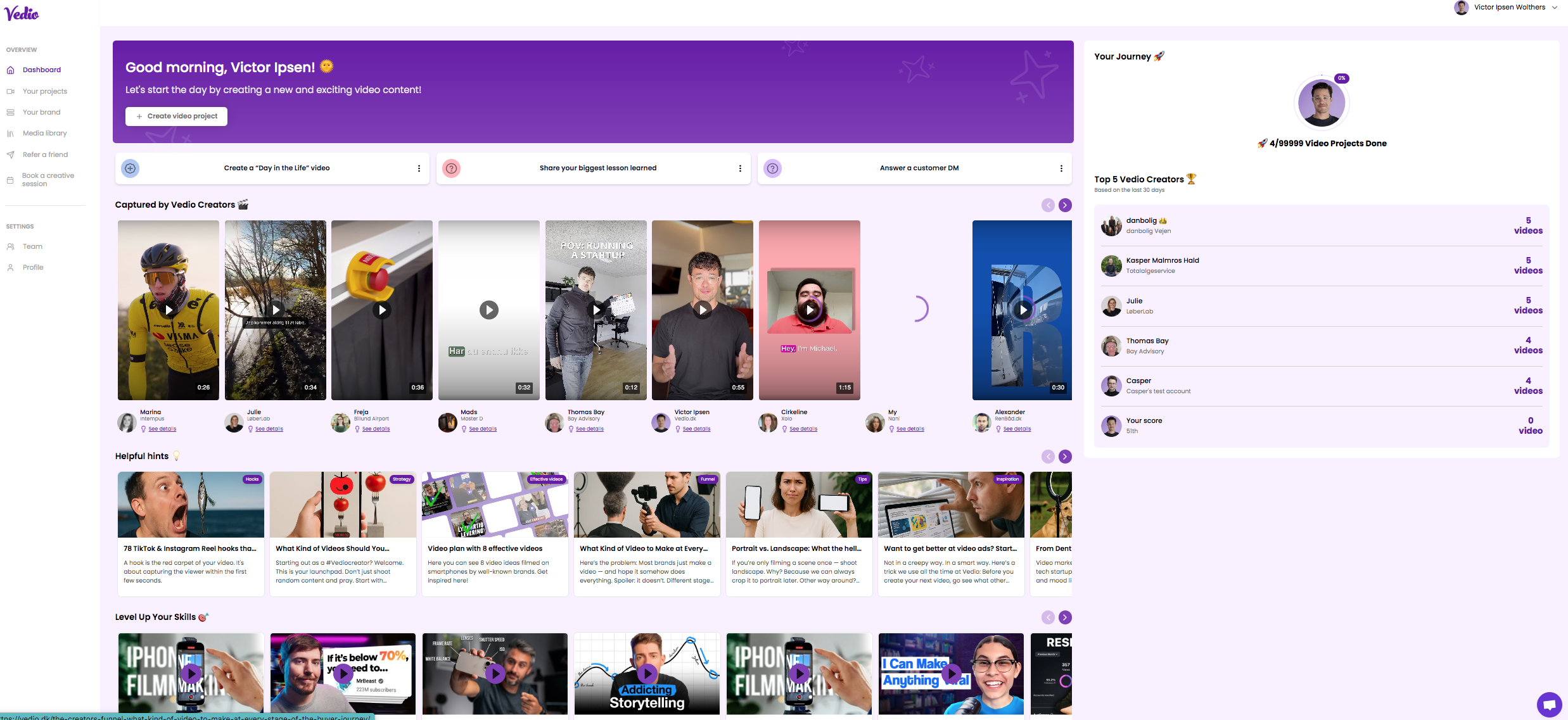The image size is (1568, 720).
Task: Click question icon beside Share your biggest lesson
Action: (x=451, y=168)
